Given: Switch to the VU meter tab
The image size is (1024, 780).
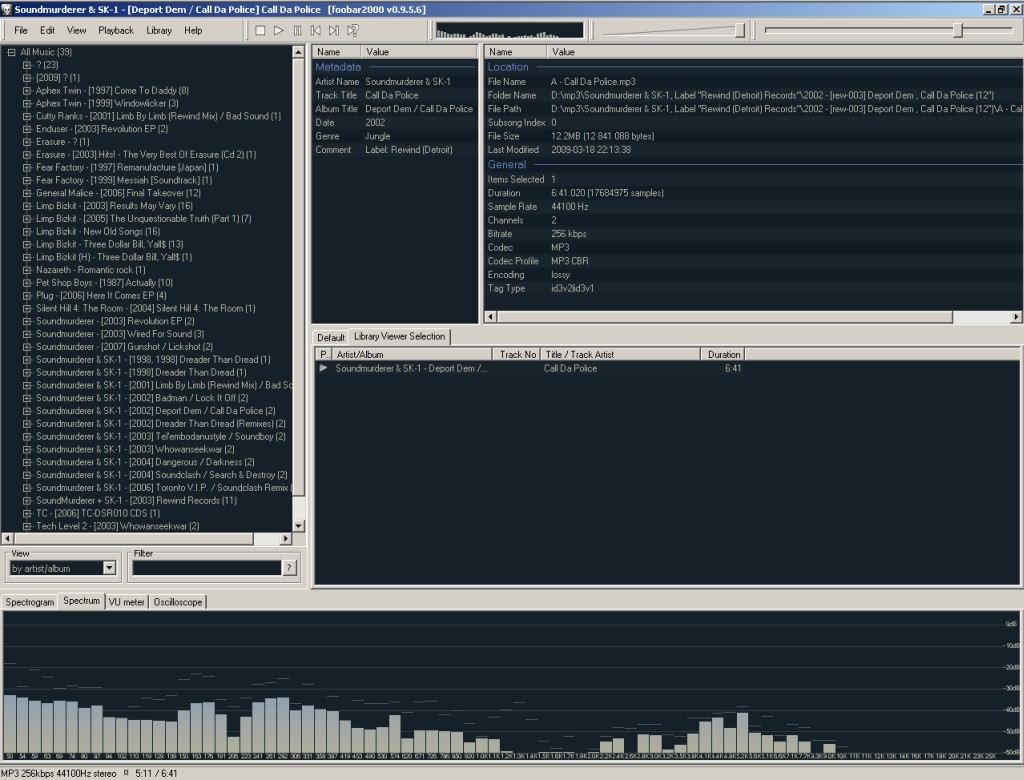Looking at the screenshot, I should pos(127,602).
